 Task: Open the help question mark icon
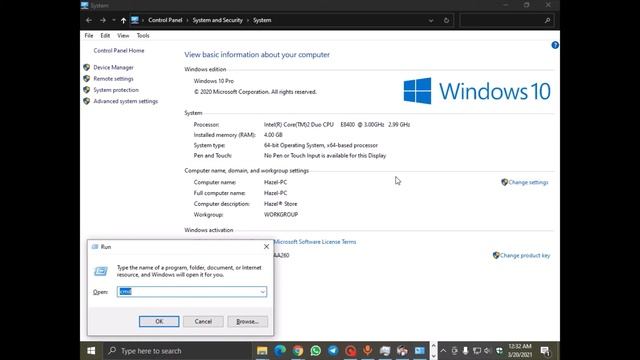coord(555,45)
